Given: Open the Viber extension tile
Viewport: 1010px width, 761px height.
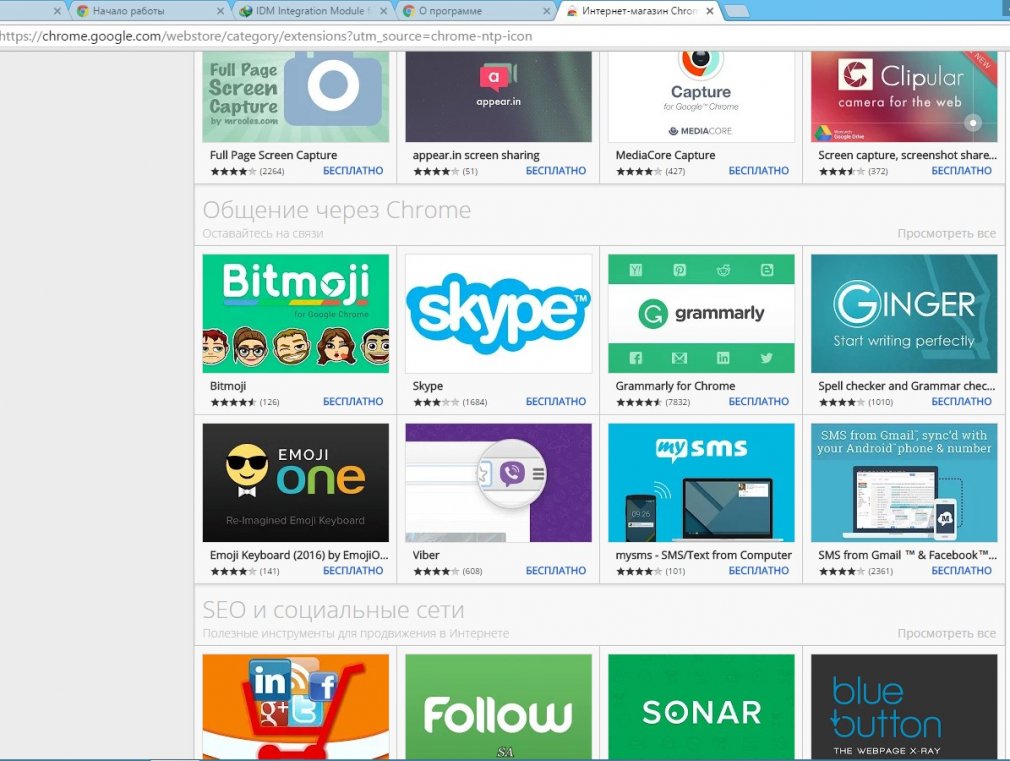Looking at the screenshot, I should (x=498, y=483).
